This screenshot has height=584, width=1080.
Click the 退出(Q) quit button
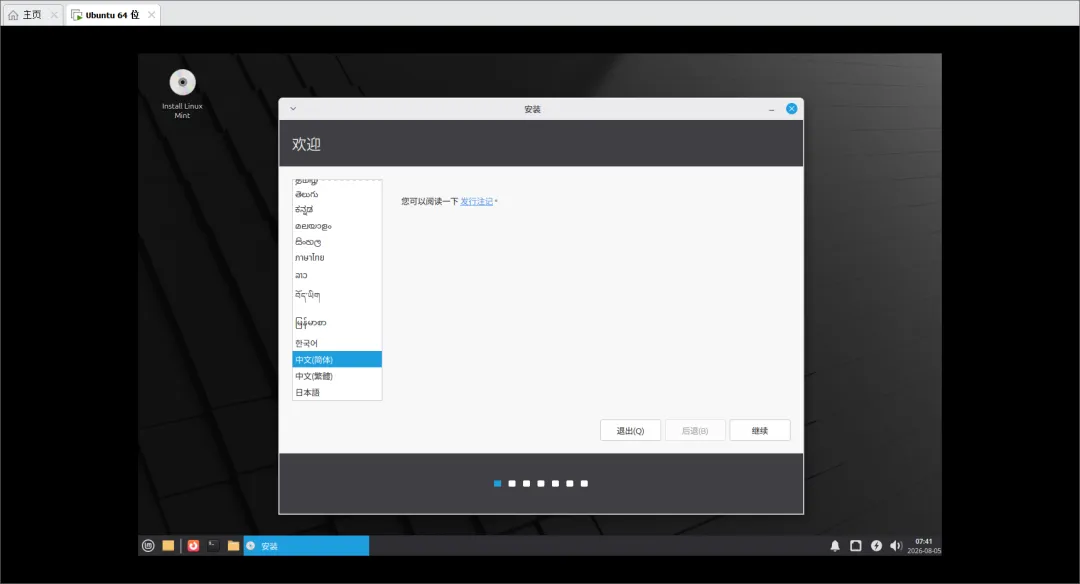point(630,430)
